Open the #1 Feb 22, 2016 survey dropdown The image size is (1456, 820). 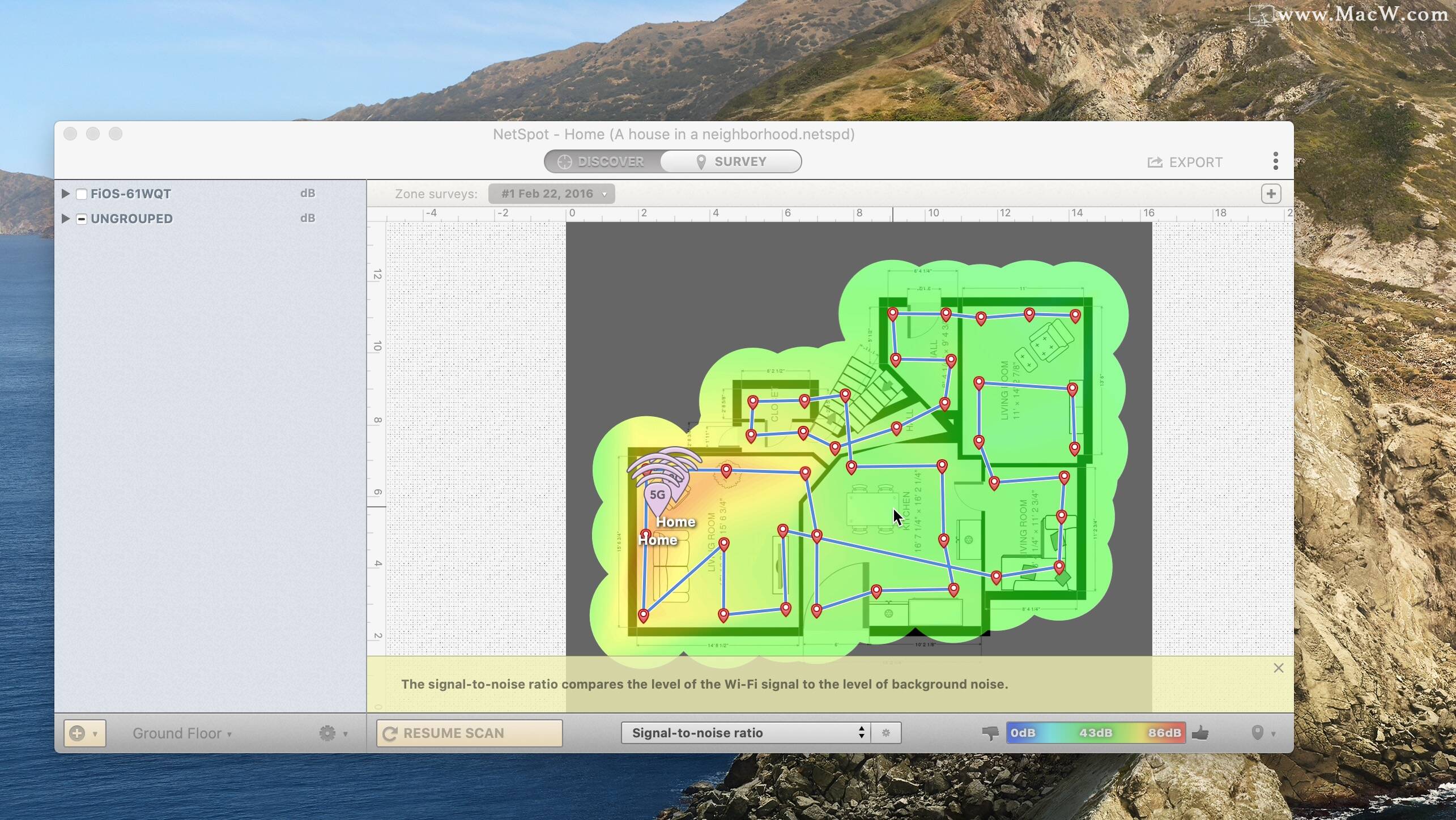[x=551, y=194]
